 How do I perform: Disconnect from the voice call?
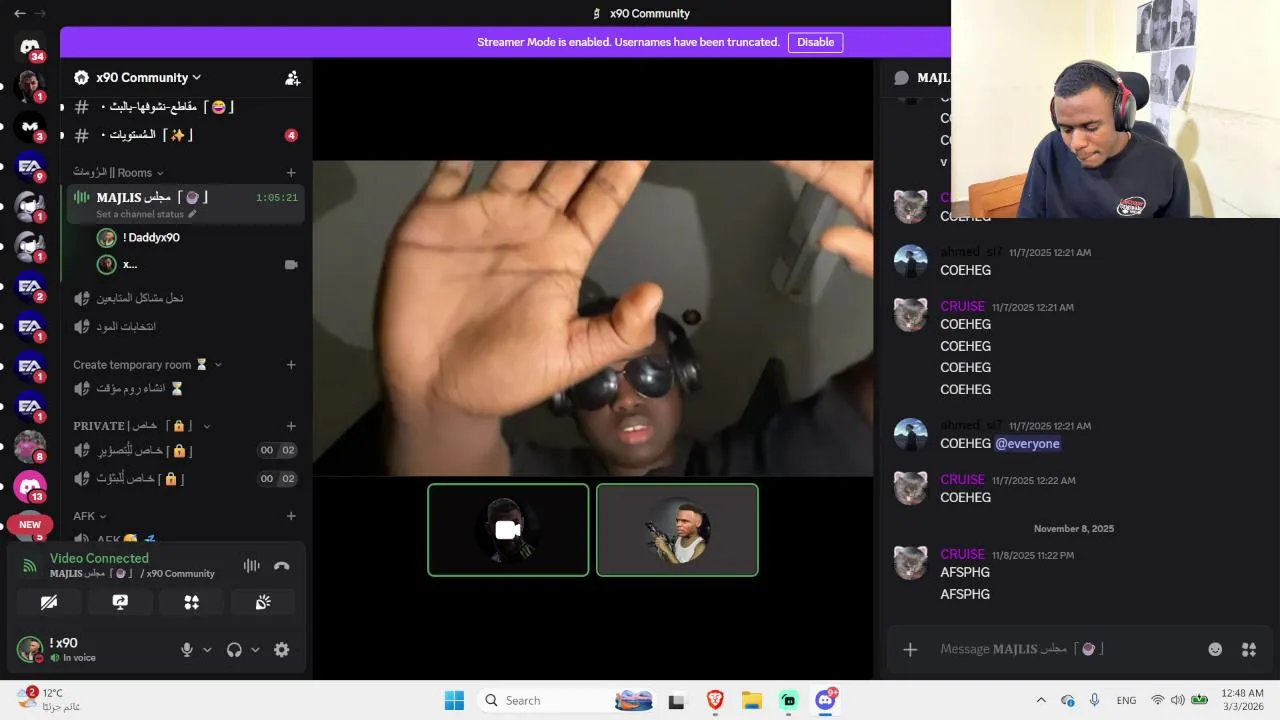[x=282, y=566]
